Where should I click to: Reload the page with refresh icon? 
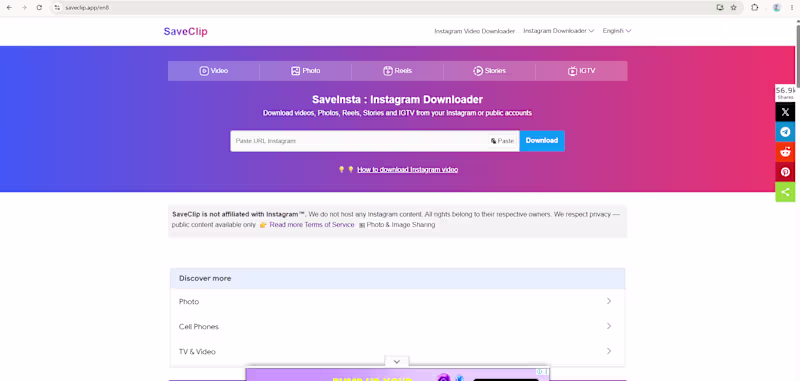point(39,8)
